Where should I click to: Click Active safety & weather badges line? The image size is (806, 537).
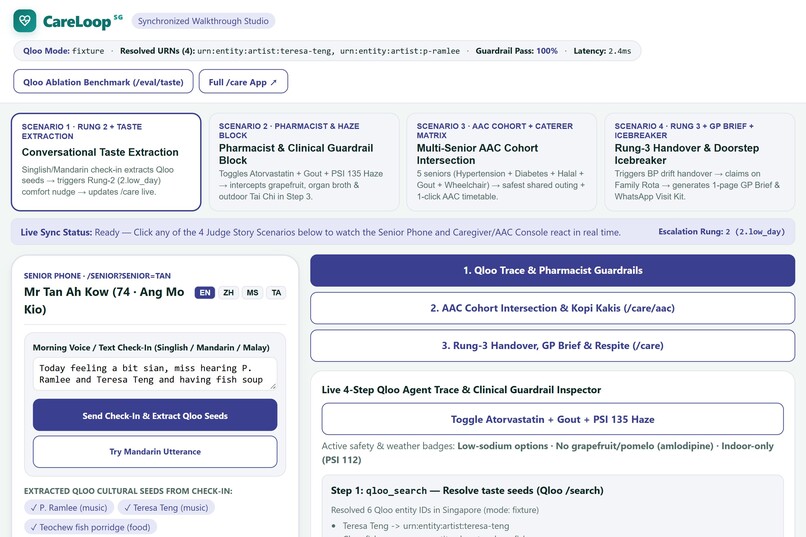[547, 453]
